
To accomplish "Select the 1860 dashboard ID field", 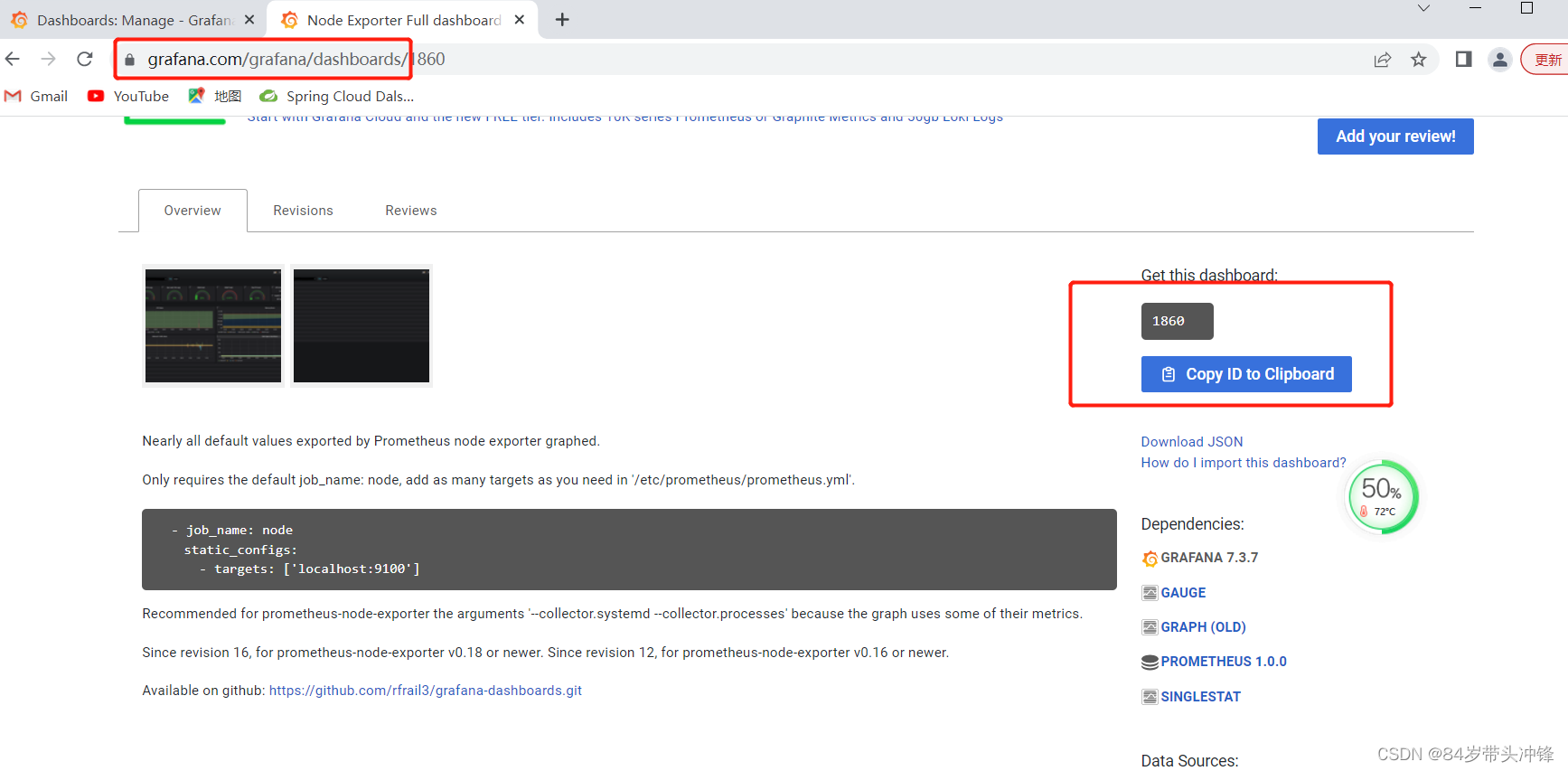I will point(1177,321).
